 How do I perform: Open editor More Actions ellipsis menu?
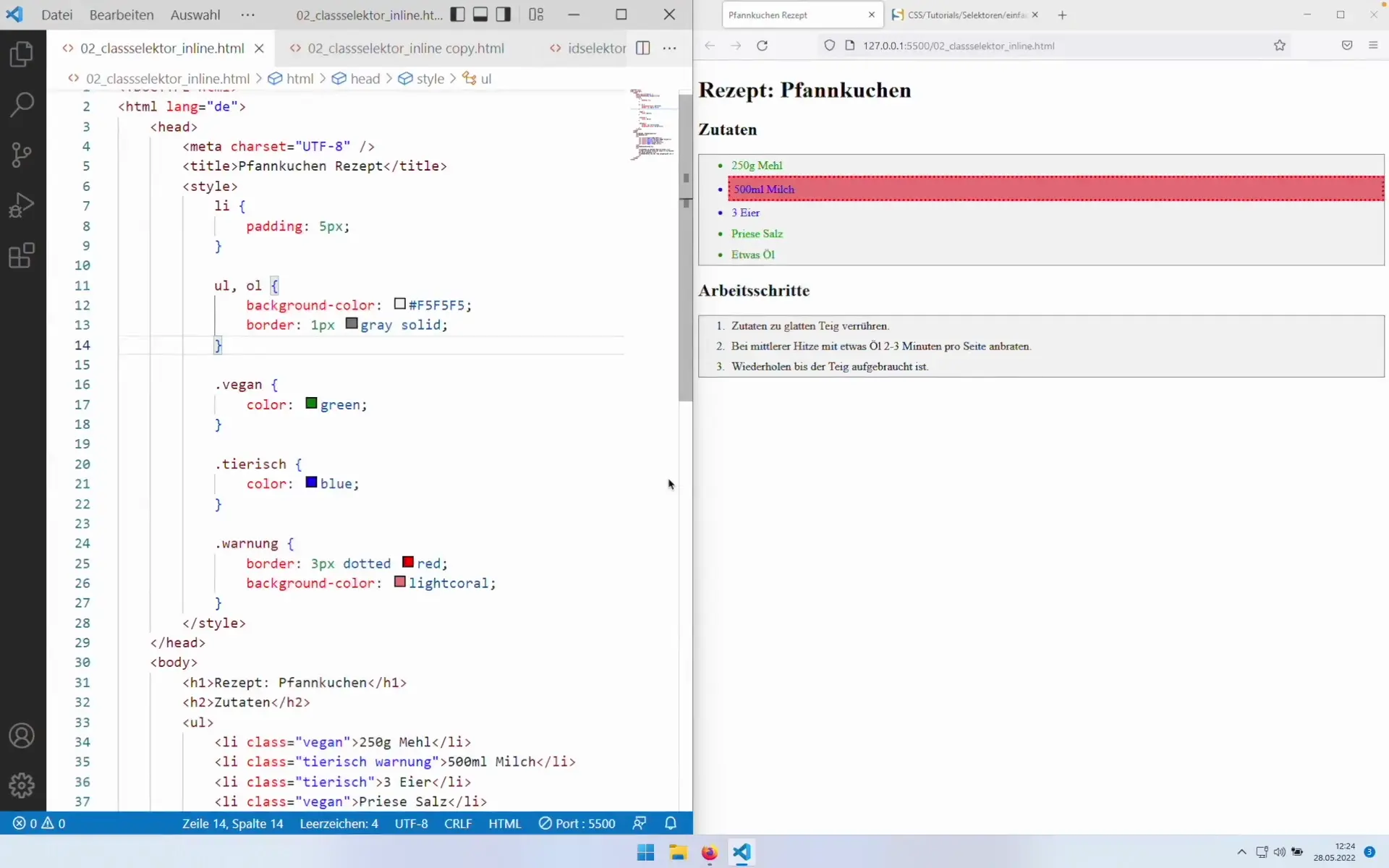pos(670,48)
